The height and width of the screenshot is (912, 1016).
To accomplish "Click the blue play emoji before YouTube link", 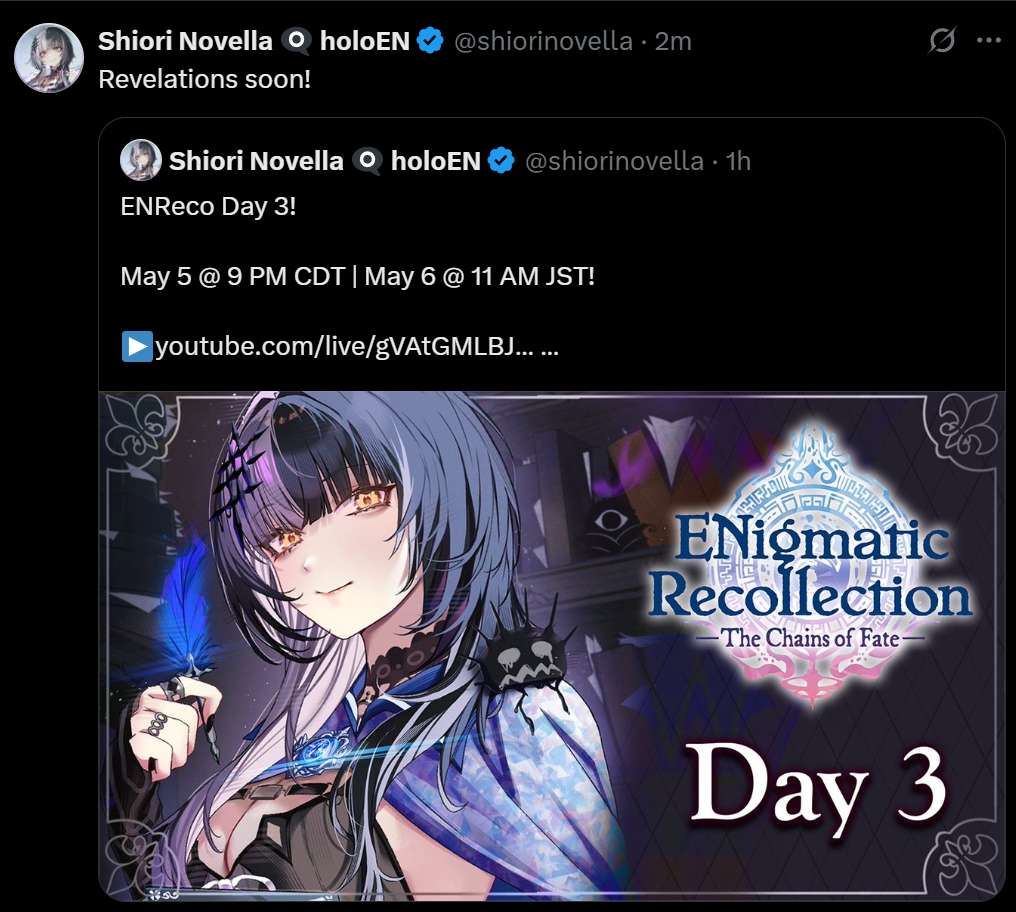I will (137, 346).
